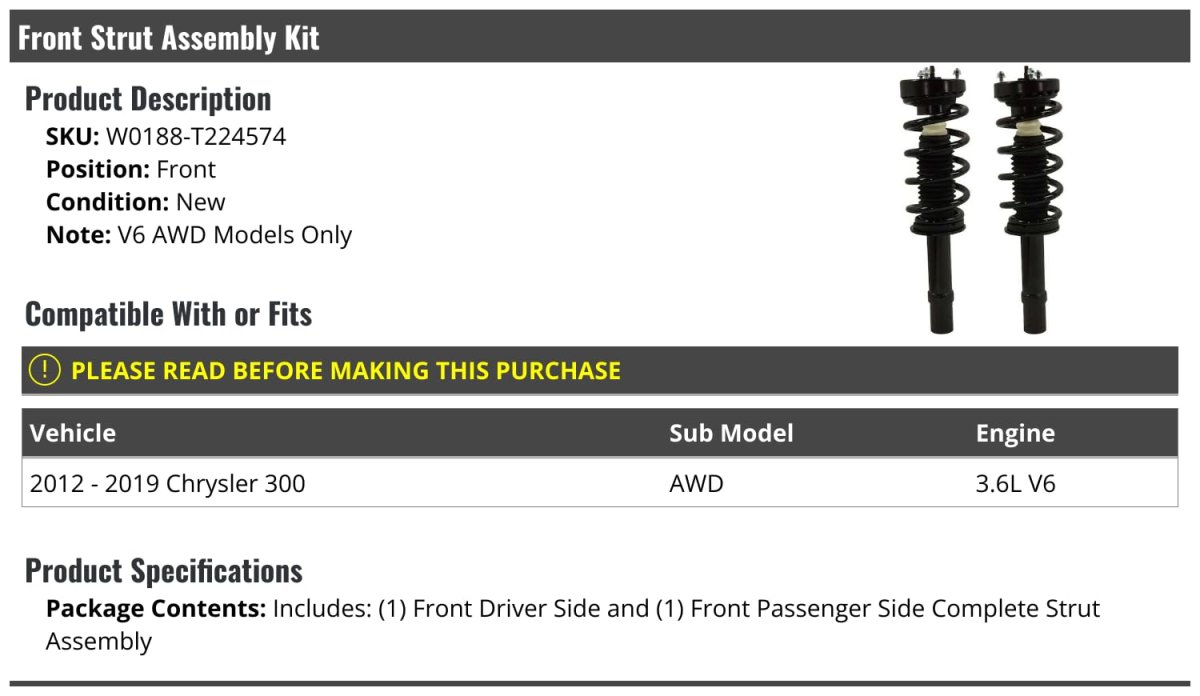Click the Package Contents label
This screenshot has width=1200, height=696.
click(x=155, y=609)
